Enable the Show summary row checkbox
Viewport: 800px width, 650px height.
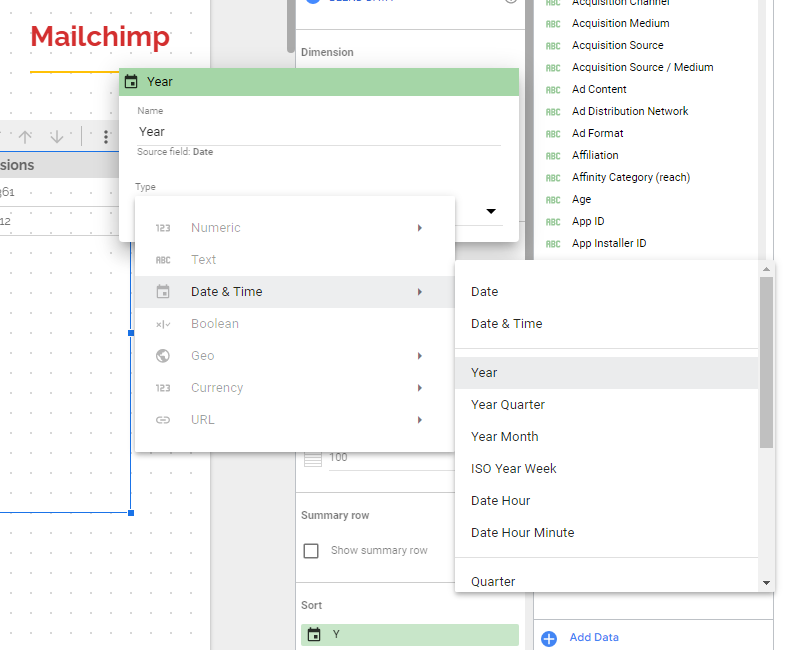pyautogui.click(x=311, y=551)
